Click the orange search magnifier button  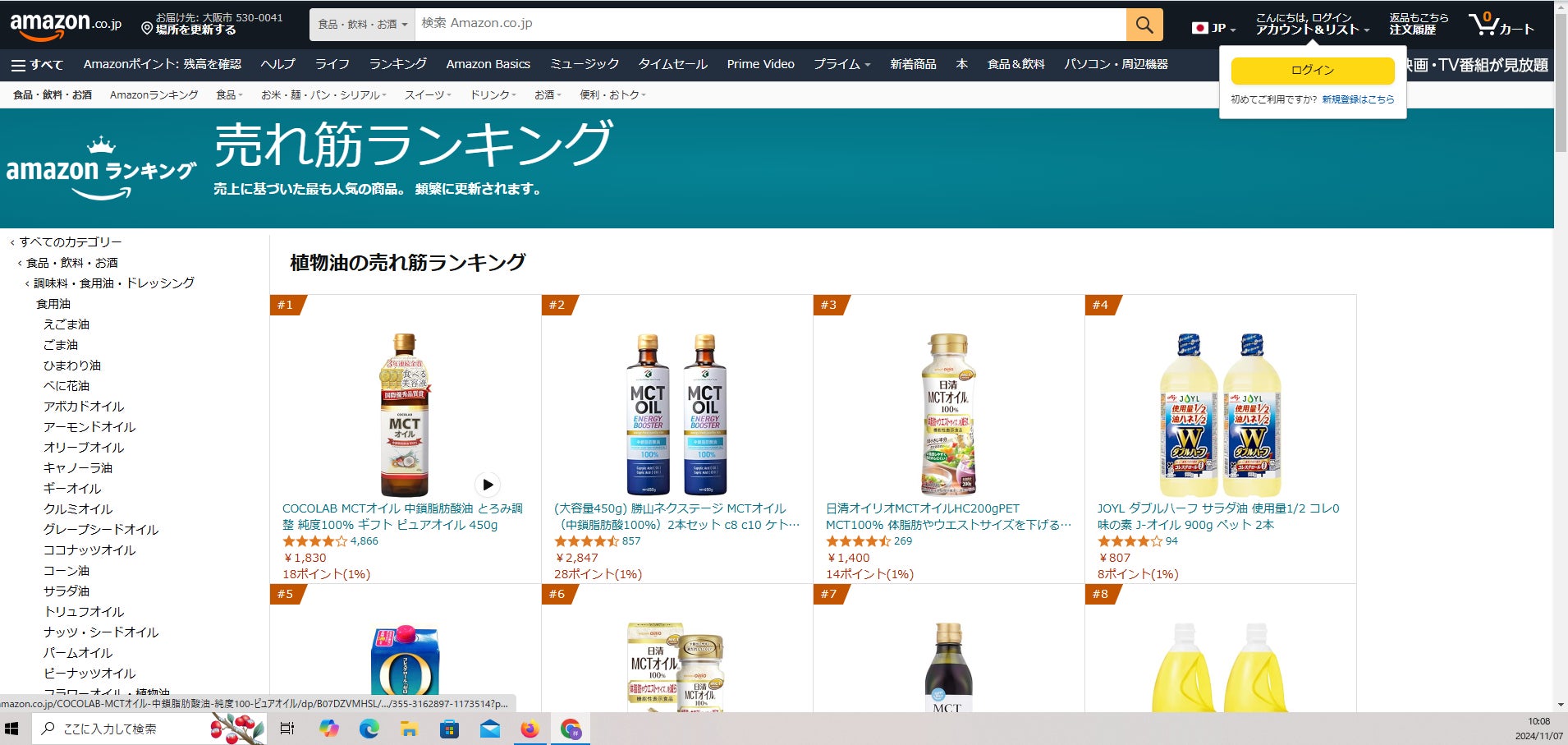pyautogui.click(x=1144, y=25)
